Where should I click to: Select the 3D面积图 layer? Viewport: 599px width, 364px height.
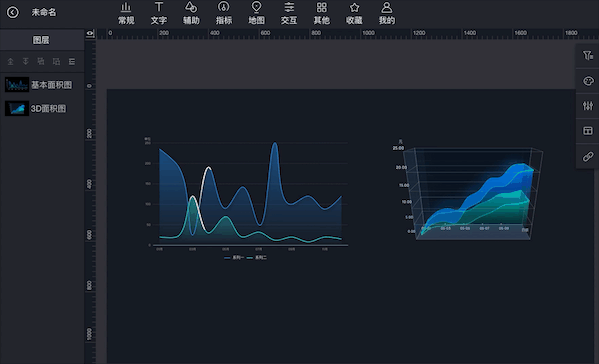coord(42,108)
